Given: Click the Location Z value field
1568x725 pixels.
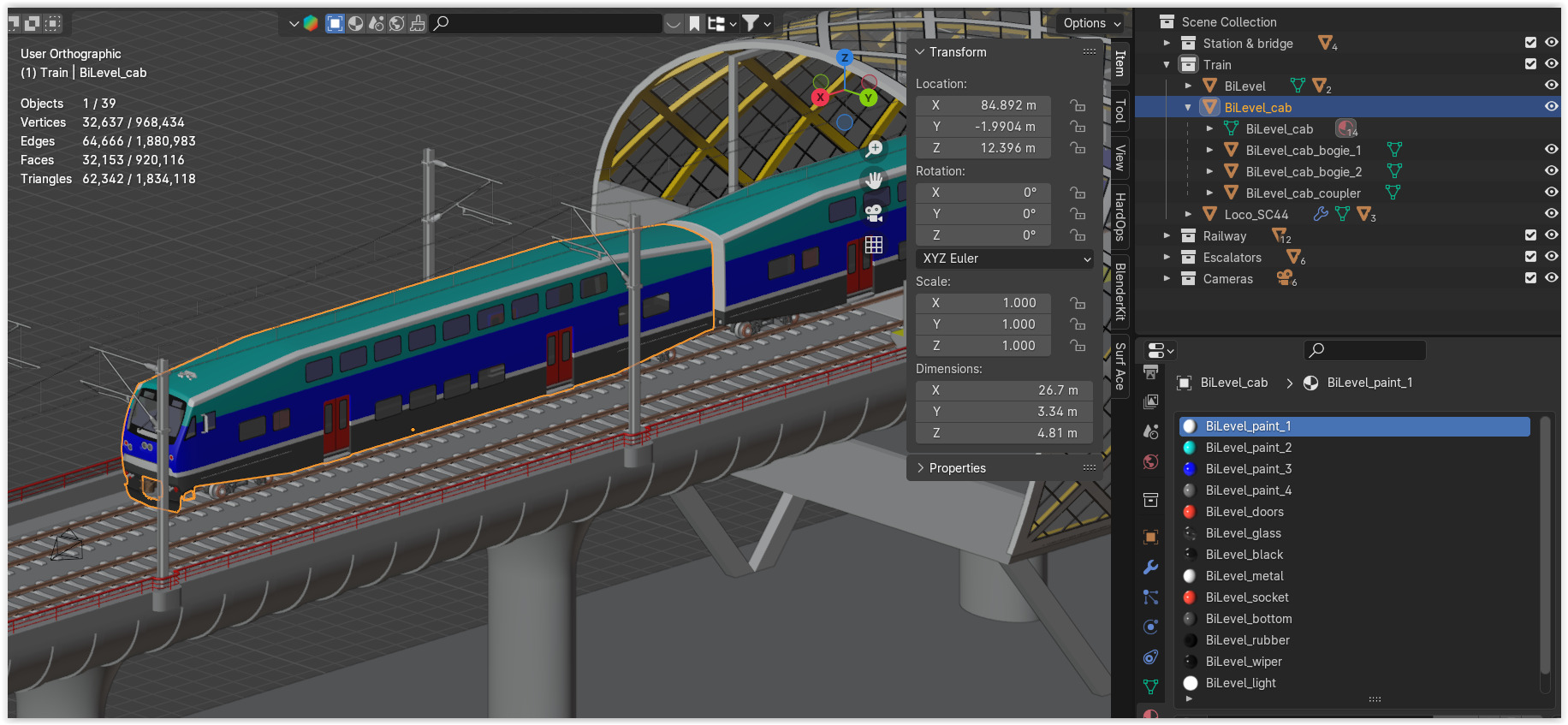Looking at the screenshot, I should (x=983, y=148).
